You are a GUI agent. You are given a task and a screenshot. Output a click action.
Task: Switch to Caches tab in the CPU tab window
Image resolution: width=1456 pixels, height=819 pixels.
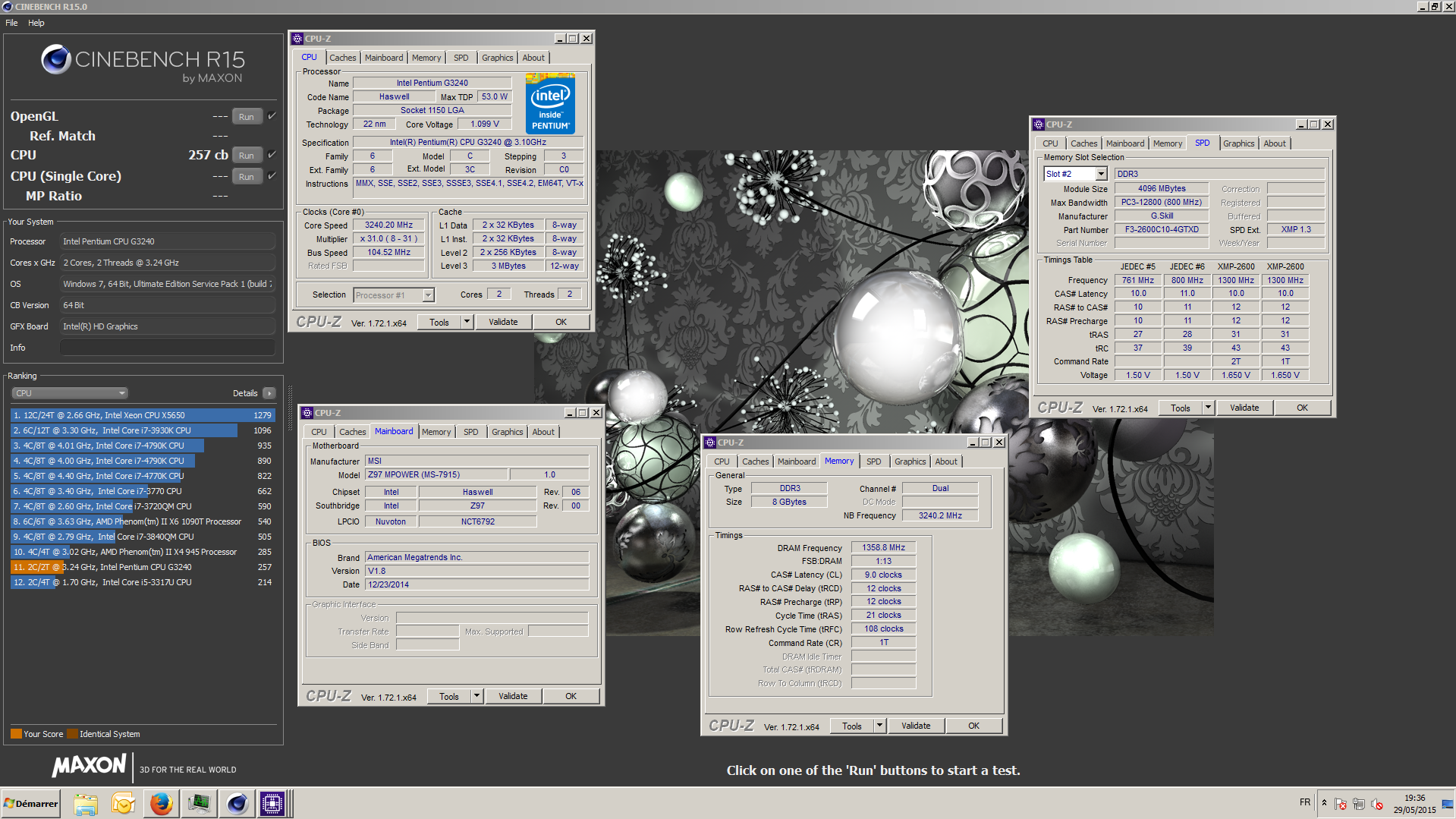coord(342,58)
